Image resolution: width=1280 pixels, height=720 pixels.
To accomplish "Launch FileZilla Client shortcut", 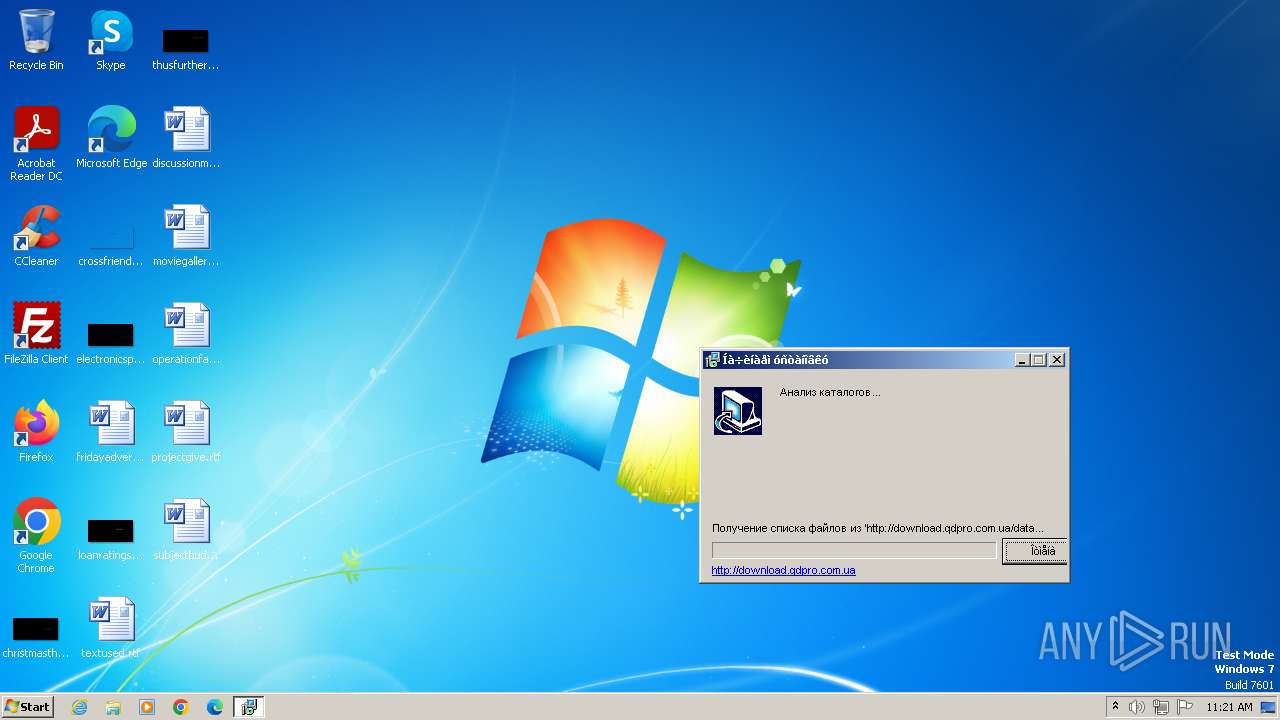I will 36,334.
